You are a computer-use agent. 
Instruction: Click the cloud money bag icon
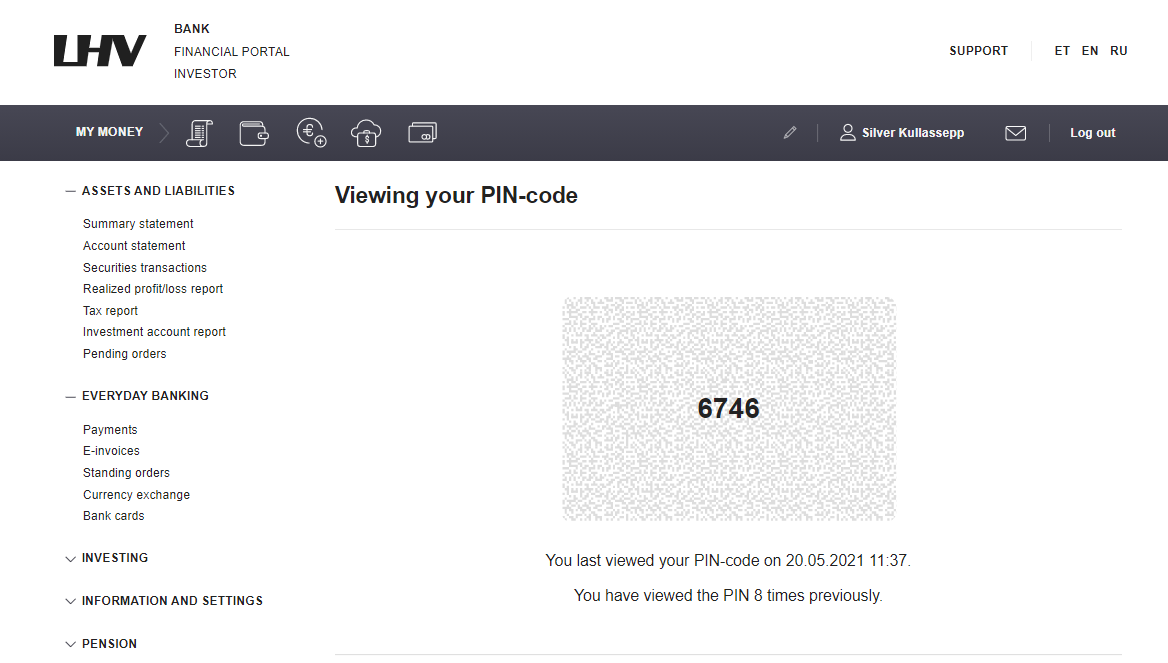[366, 133]
